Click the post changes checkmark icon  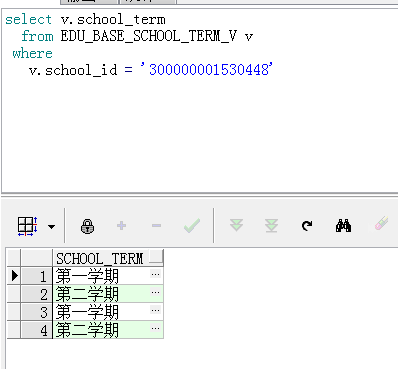[x=192, y=226]
